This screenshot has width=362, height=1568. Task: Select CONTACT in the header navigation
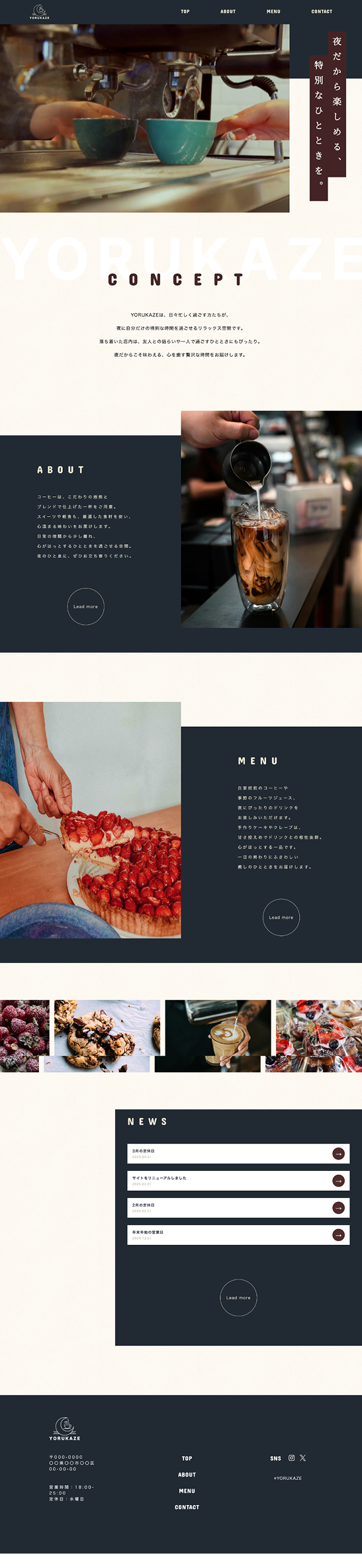tap(322, 11)
